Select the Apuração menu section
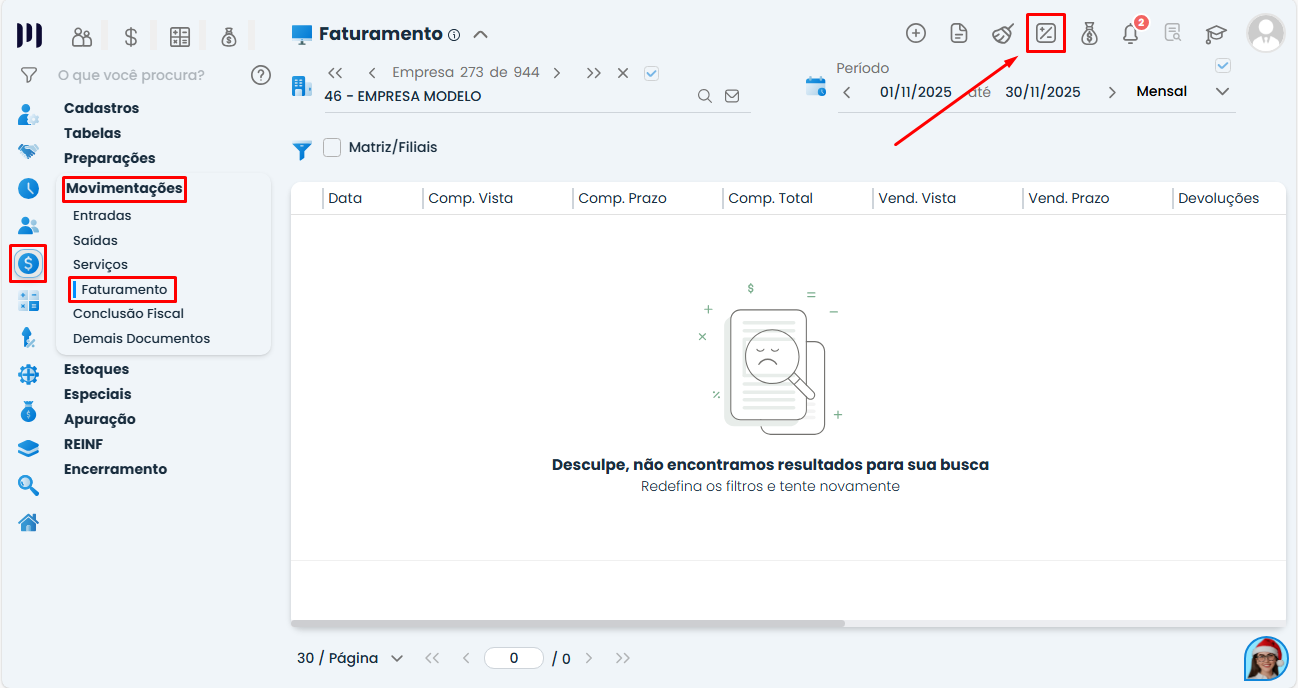1298x688 pixels. point(100,419)
